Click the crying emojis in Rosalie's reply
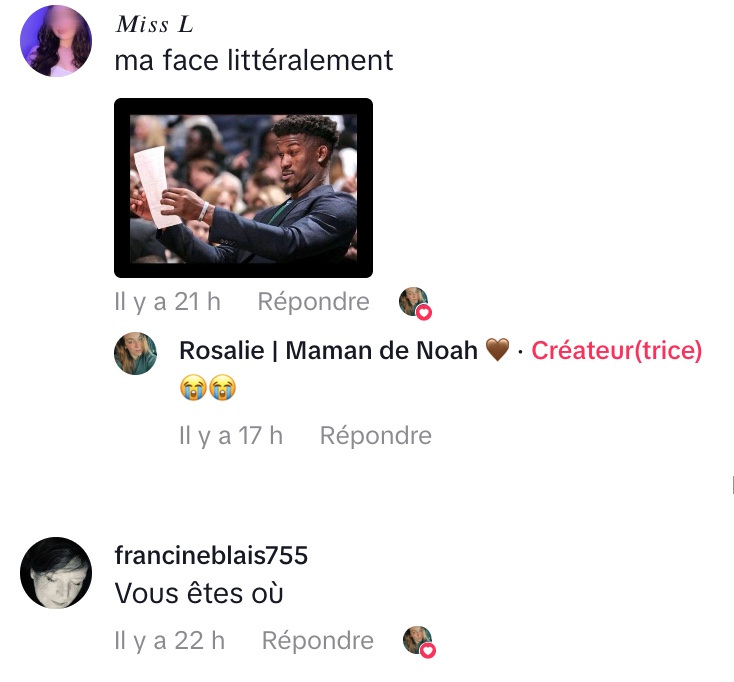 click(208, 388)
